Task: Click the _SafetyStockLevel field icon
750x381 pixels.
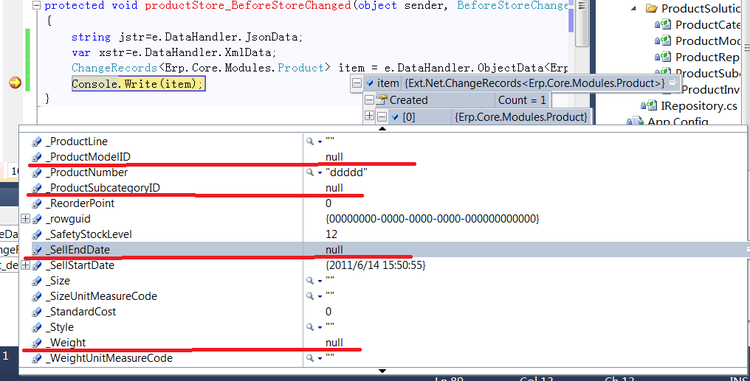Action: click(x=37, y=234)
